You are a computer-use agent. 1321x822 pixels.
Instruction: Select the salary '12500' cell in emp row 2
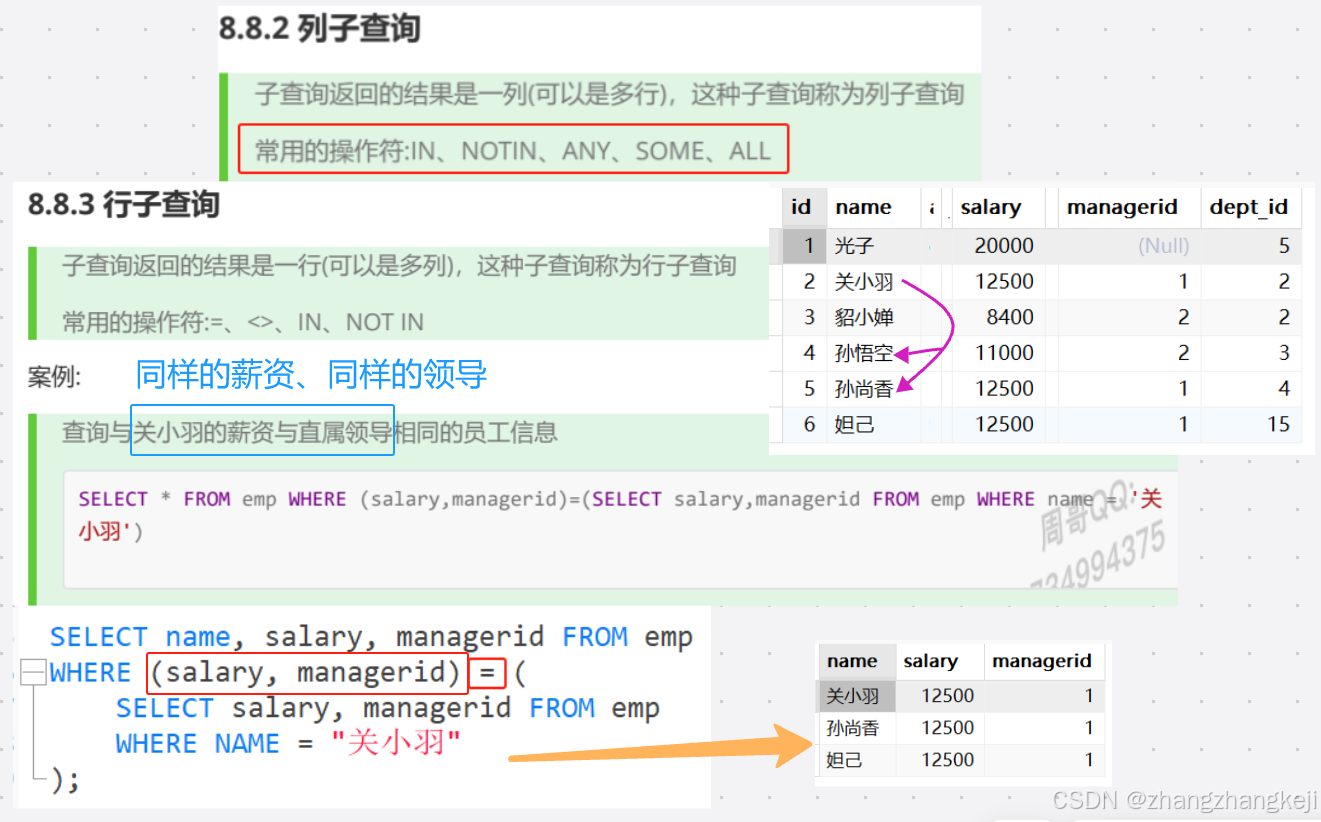click(x=997, y=282)
